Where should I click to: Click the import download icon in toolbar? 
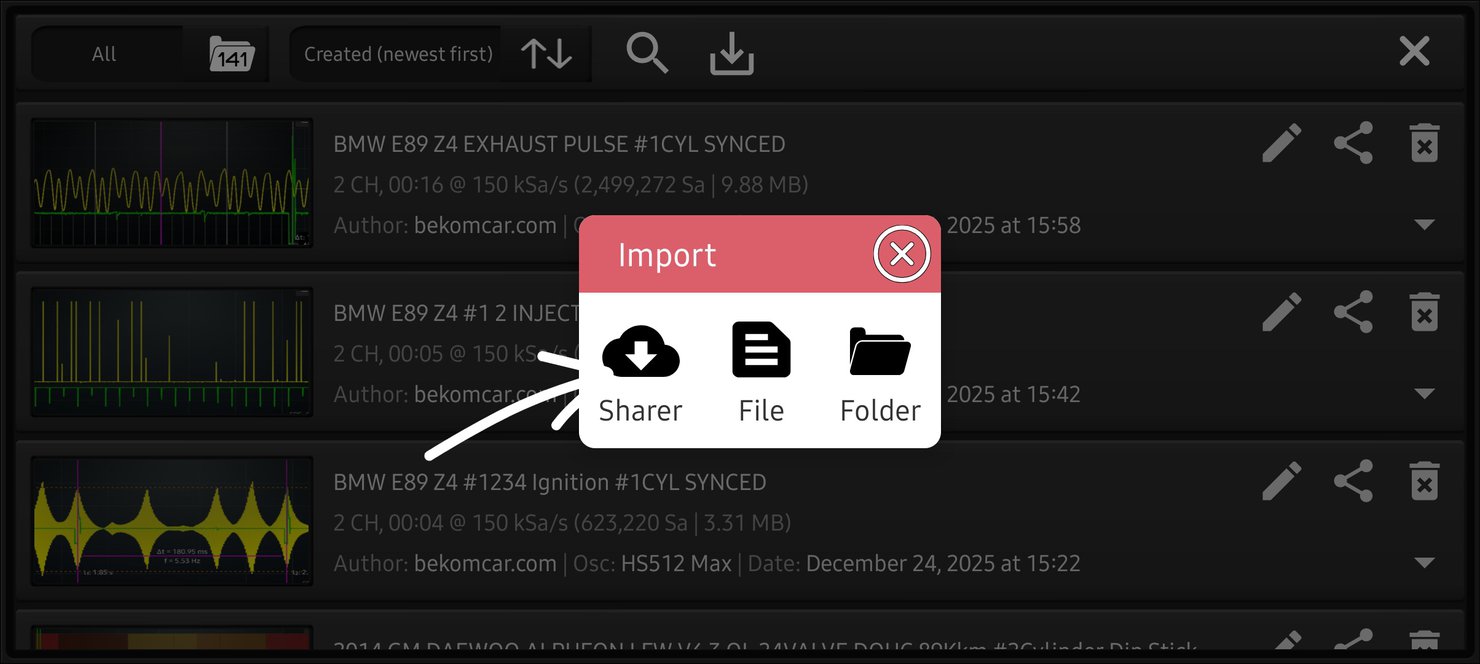pos(731,54)
